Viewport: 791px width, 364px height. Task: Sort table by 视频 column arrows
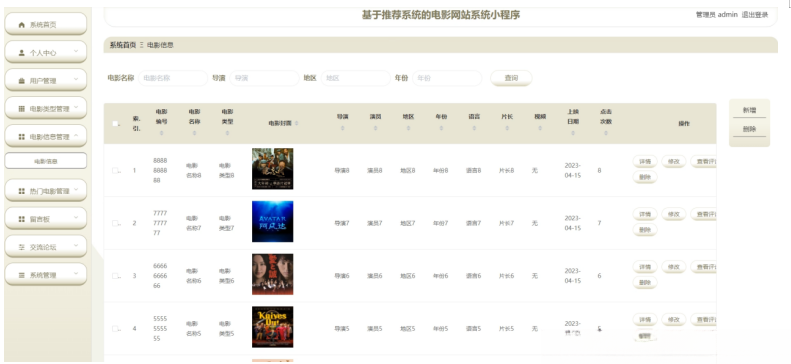coord(540,129)
